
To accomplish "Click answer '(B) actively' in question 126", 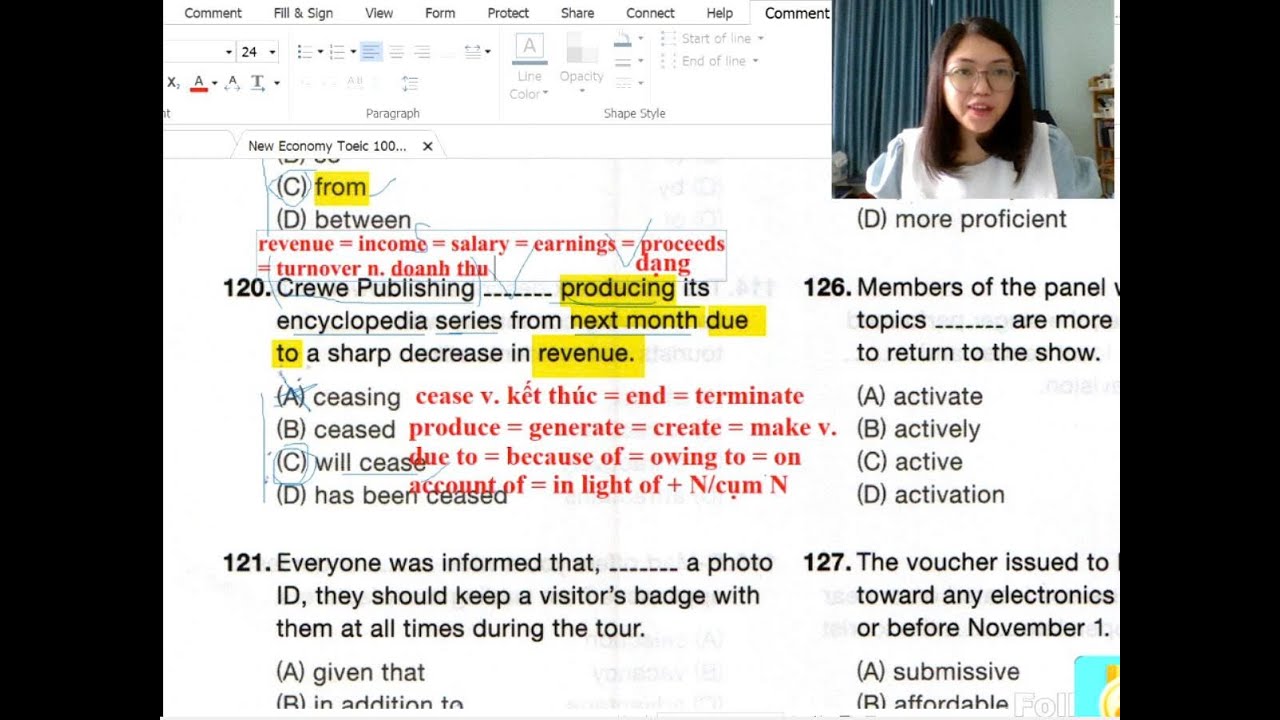I will (918, 429).
